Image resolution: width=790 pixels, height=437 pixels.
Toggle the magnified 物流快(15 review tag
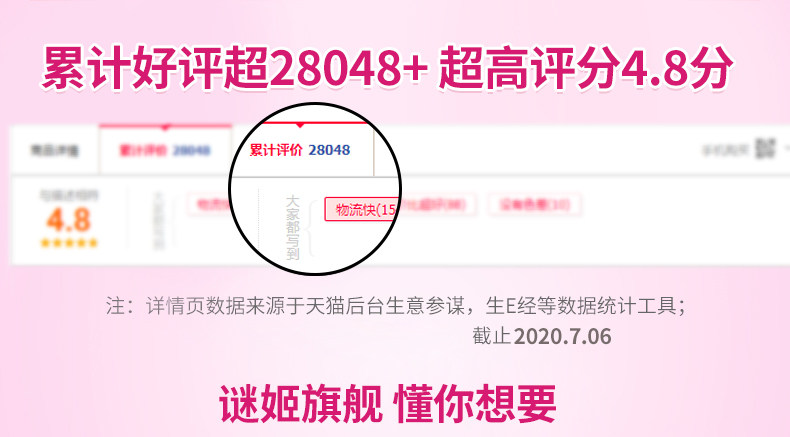362,209
